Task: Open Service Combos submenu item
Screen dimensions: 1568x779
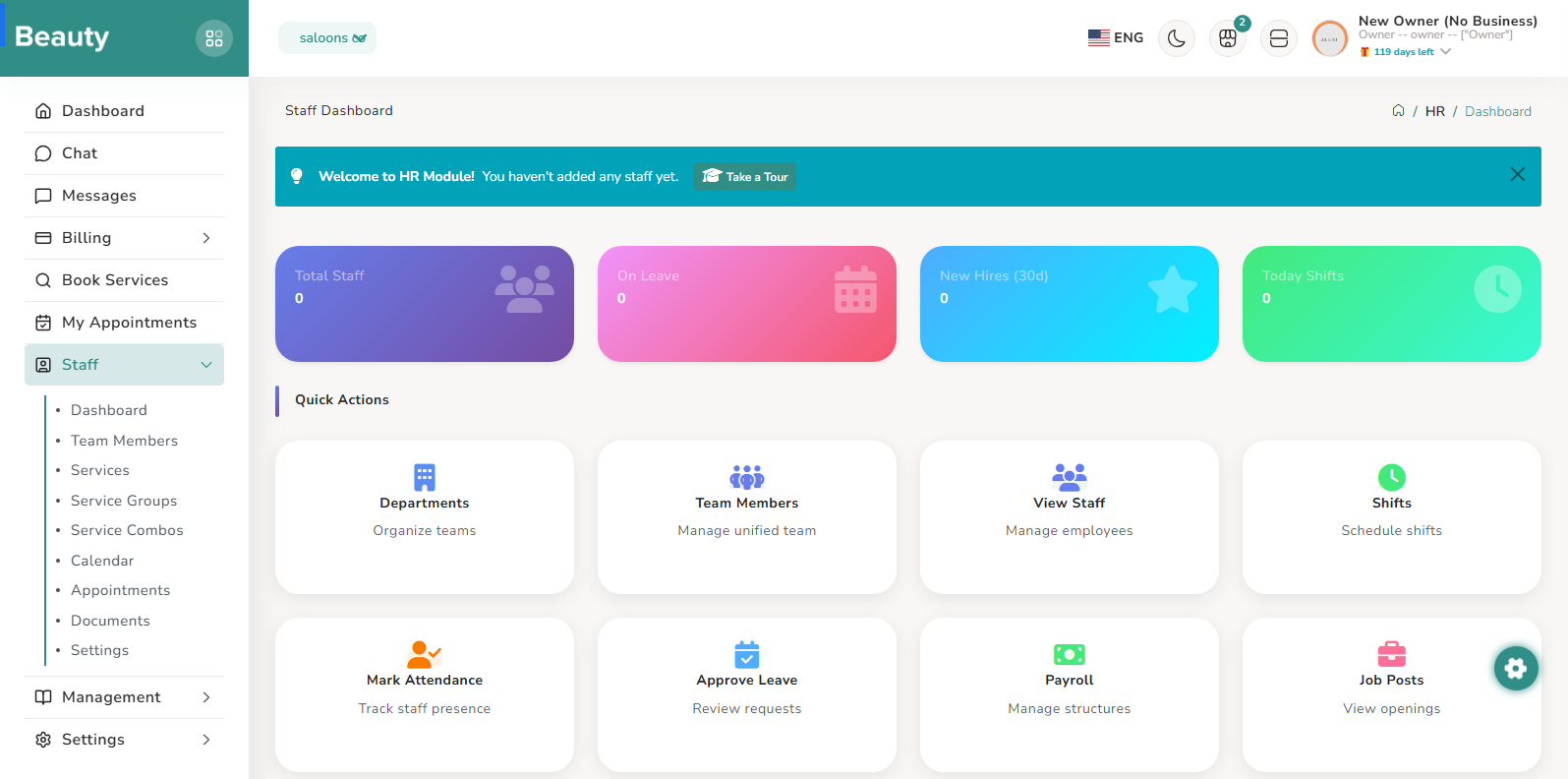Action: [127, 530]
